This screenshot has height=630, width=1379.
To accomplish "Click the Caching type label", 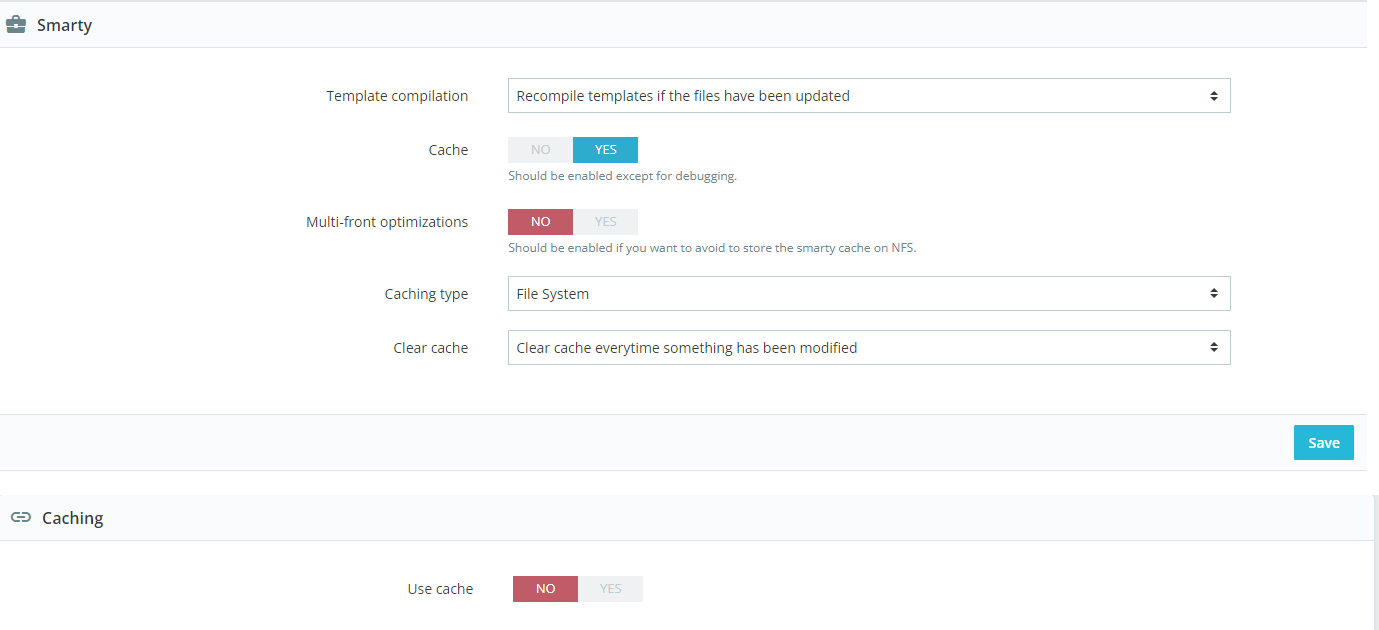I will click(426, 294).
